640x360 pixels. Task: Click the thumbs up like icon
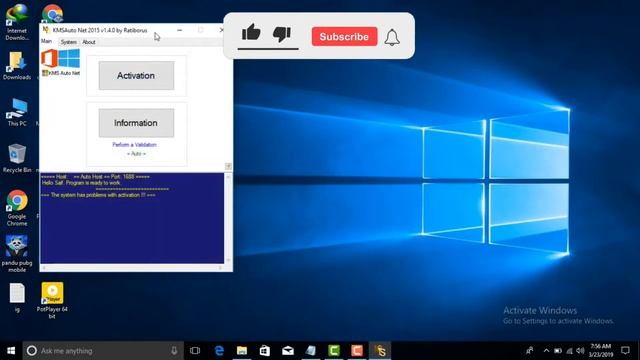(x=251, y=33)
